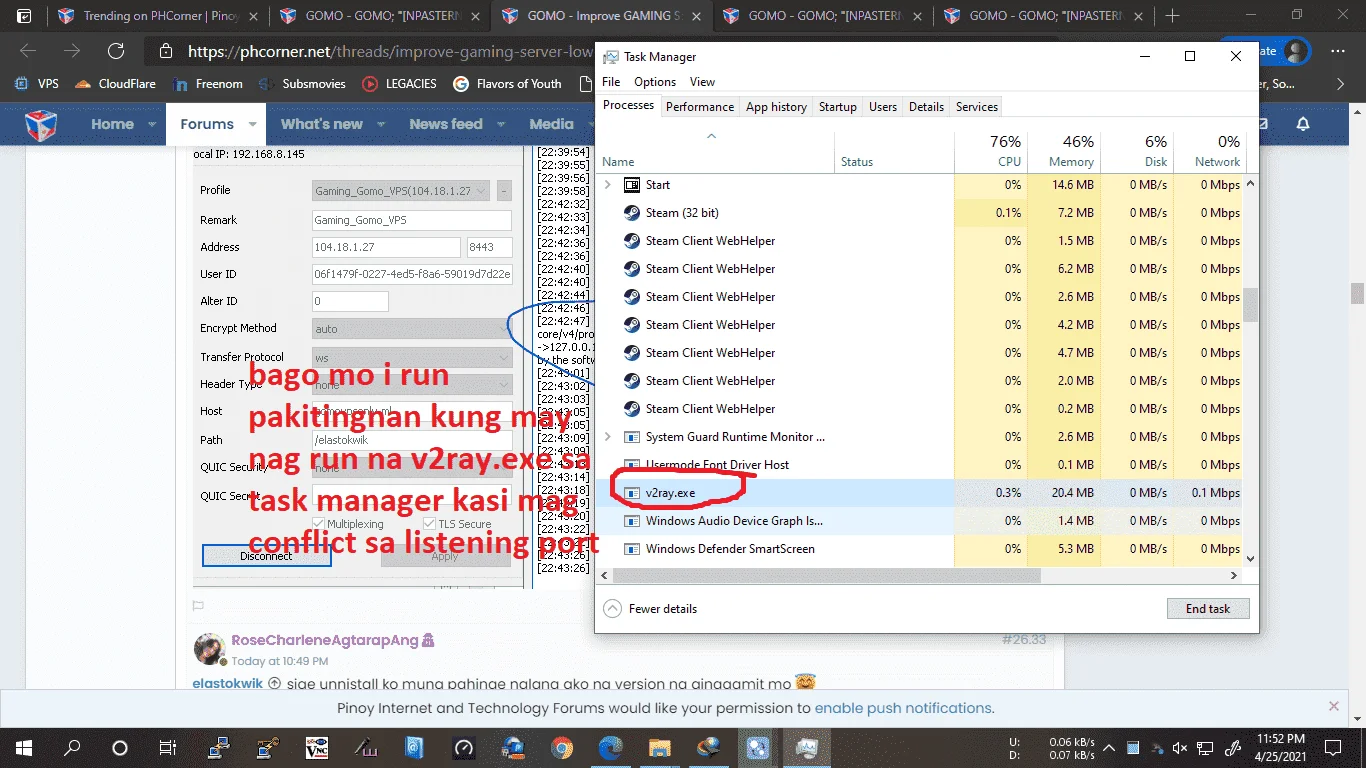
Task: Toggle the TLS Secure checkbox
Action: coord(429,524)
